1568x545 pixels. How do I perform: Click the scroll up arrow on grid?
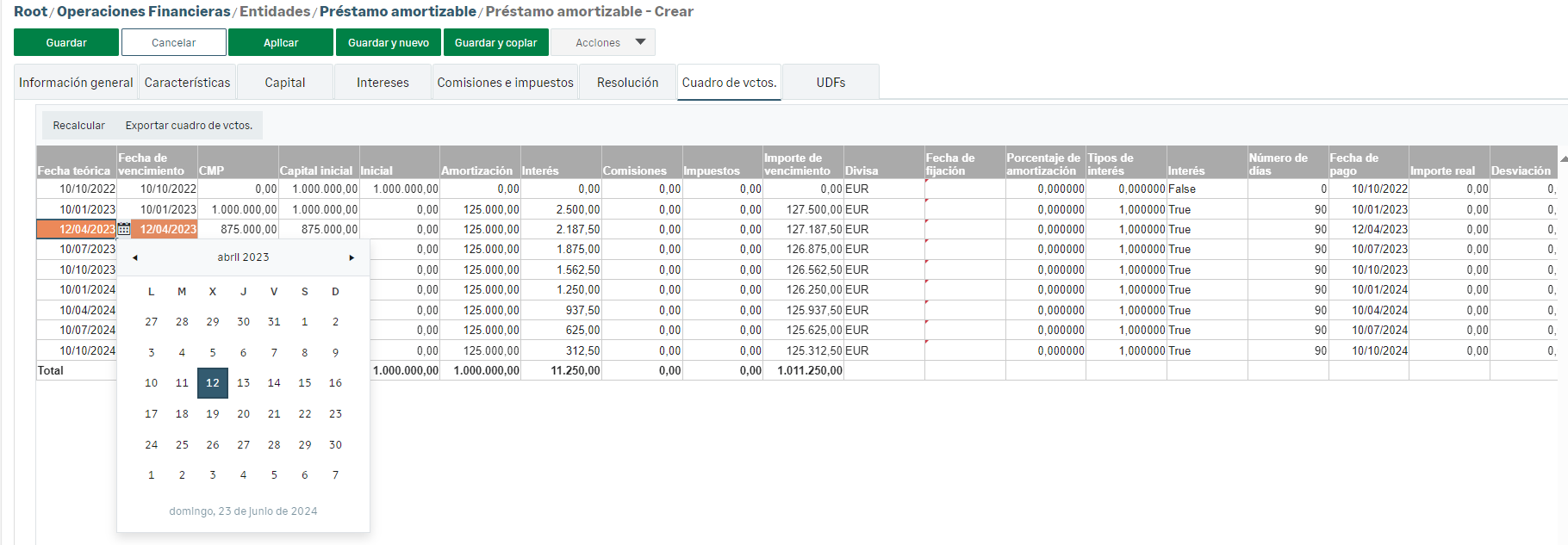(1563, 158)
